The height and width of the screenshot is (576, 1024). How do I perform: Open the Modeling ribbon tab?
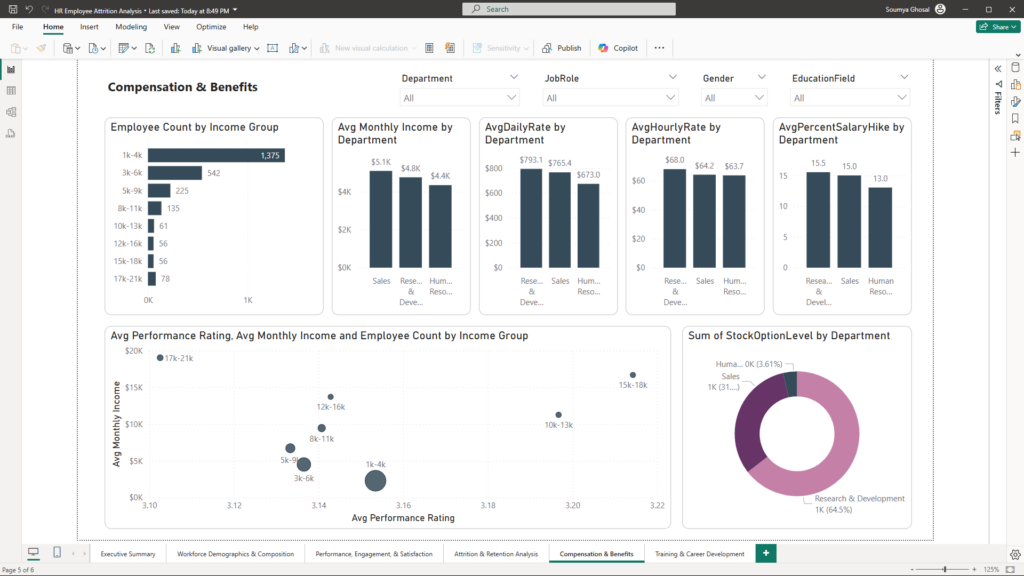[131, 27]
